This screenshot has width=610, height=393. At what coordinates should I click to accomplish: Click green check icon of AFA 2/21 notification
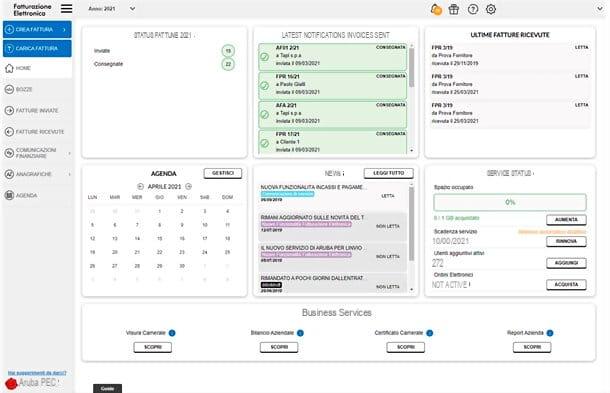pyautogui.click(x=265, y=114)
